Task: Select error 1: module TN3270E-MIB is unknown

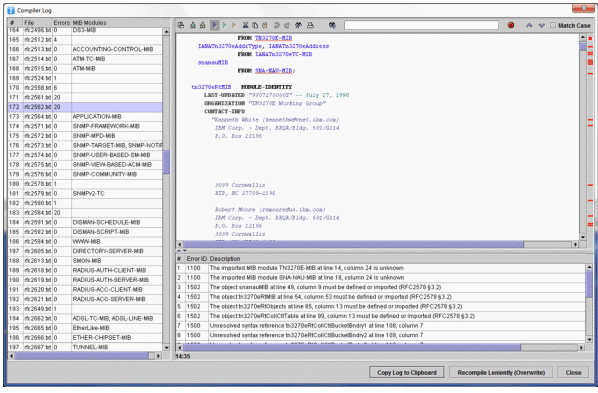Action: click(x=381, y=268)
